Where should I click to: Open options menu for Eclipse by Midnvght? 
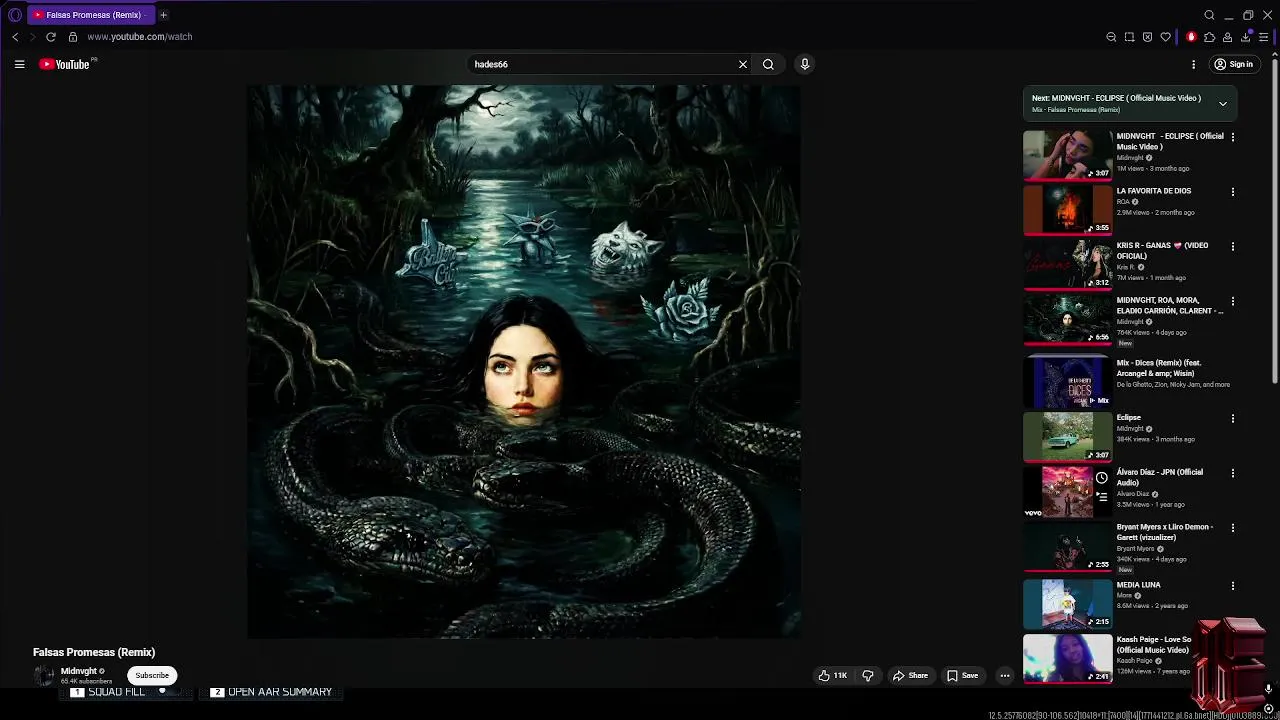(x=1232, y=419)
